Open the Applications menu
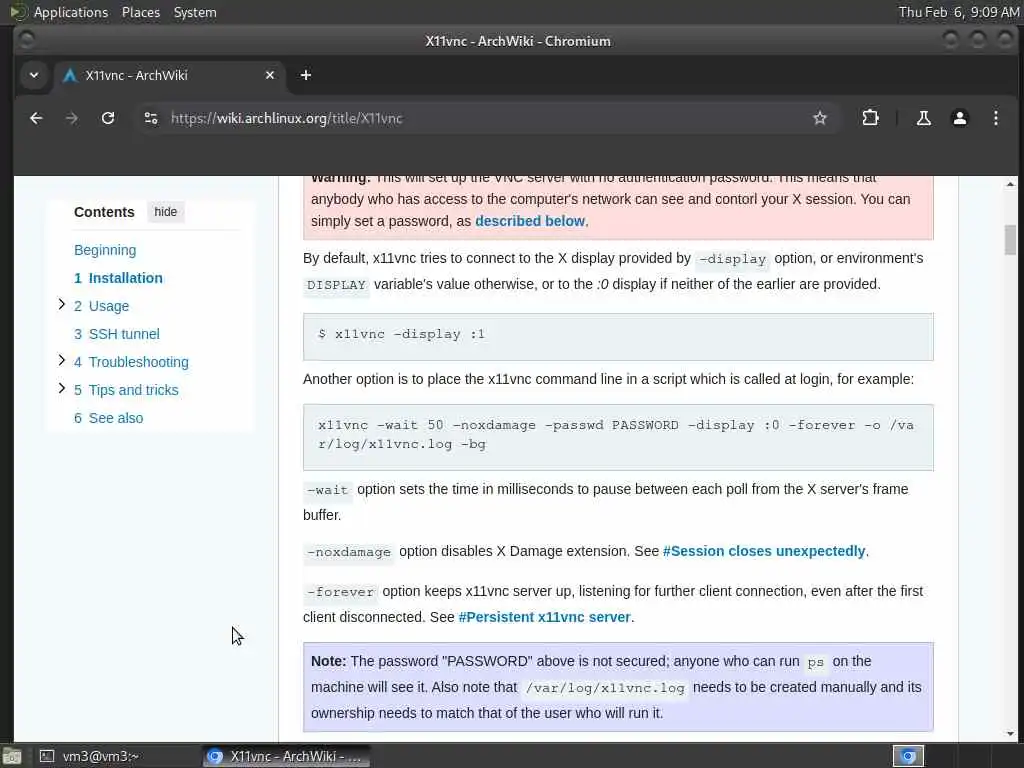The image size is (1024, 768). [71, 12]
